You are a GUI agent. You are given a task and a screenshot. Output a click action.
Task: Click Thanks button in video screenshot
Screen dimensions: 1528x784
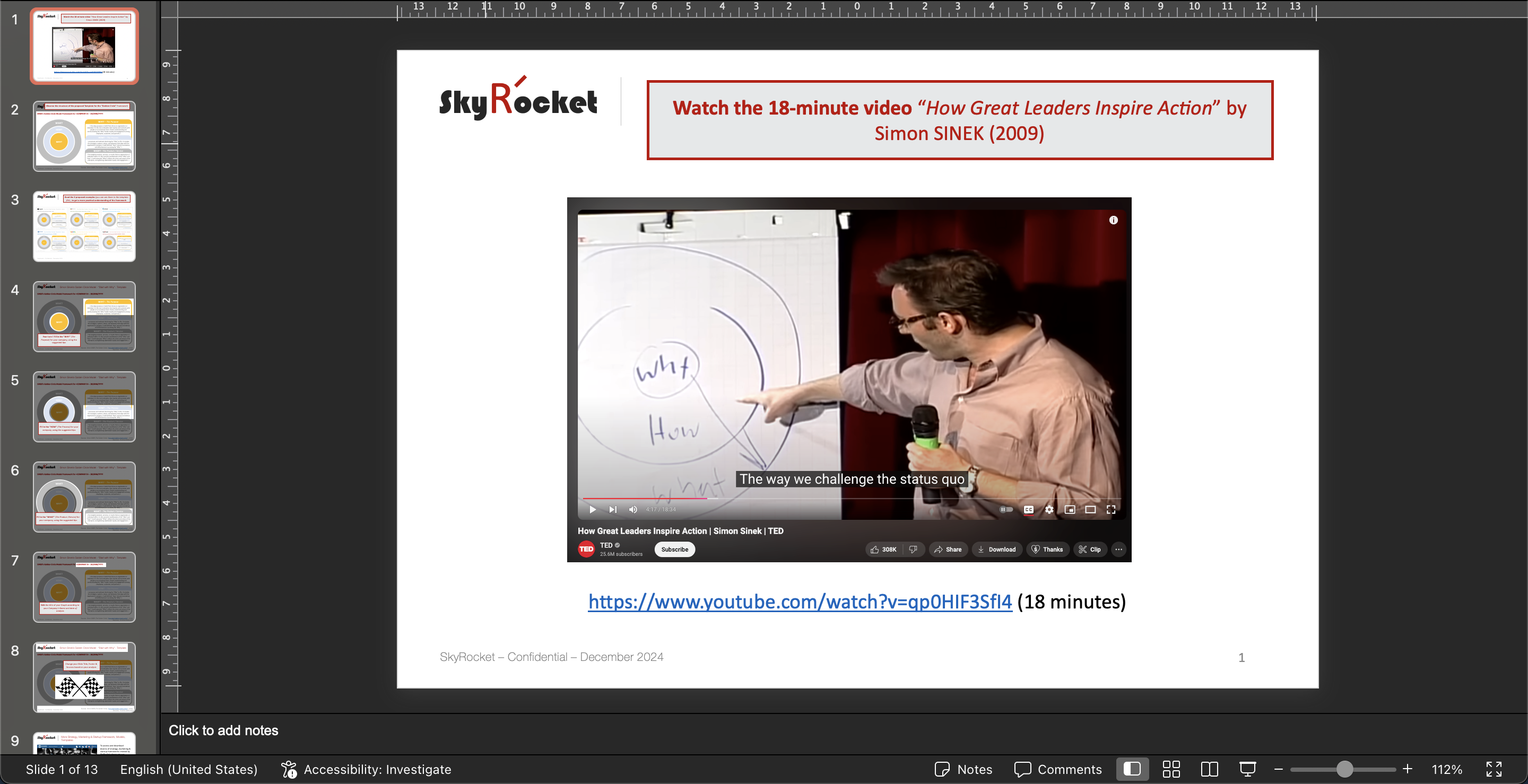click(1047, 549)
